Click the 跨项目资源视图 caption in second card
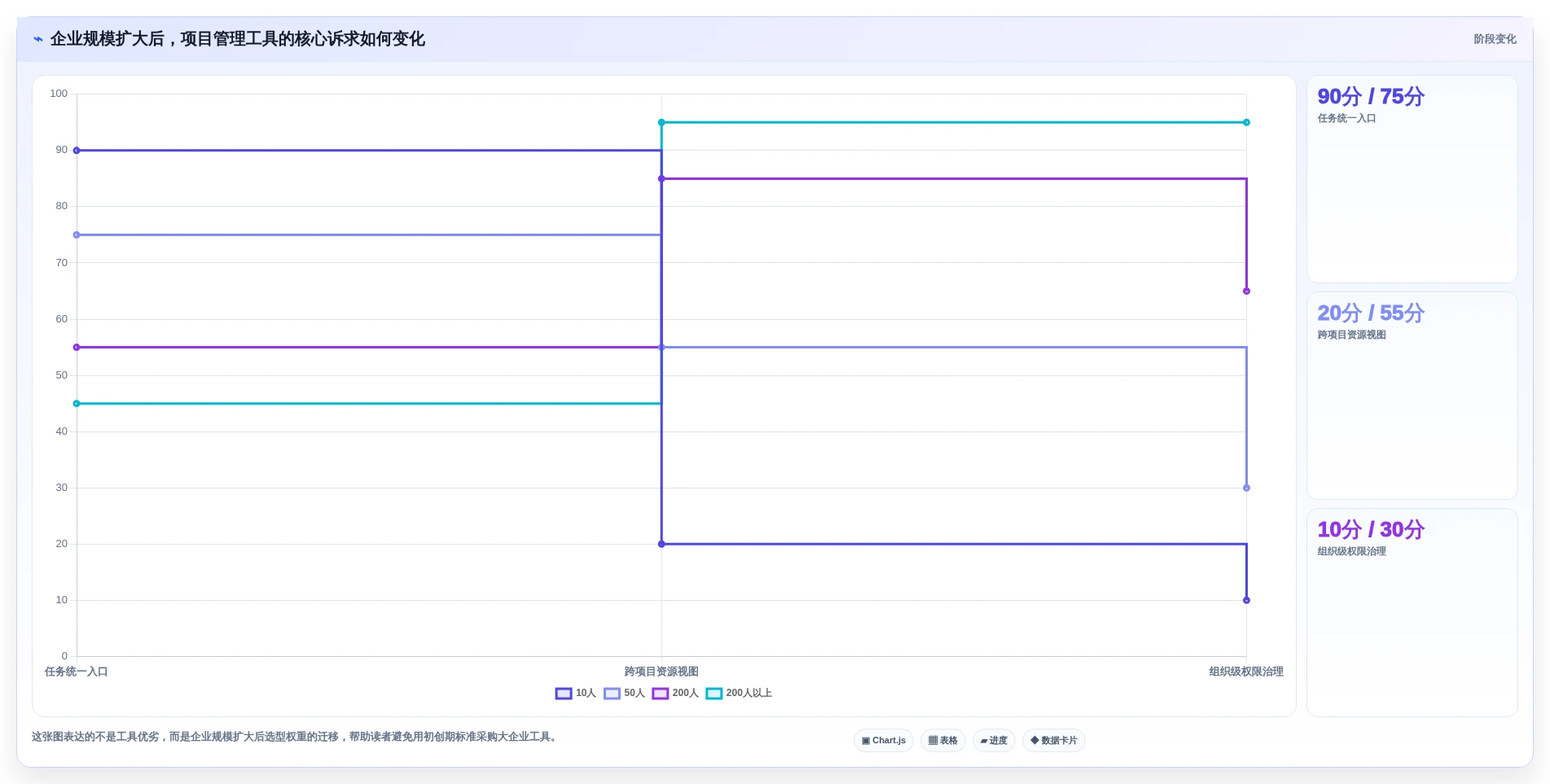1550x784 pixels. pyautogui.click(x=1351, y=335)
